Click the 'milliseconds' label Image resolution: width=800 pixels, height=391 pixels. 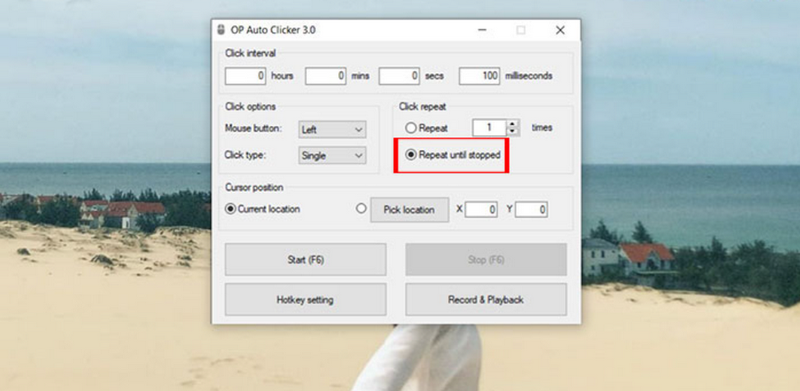point(529,76)
